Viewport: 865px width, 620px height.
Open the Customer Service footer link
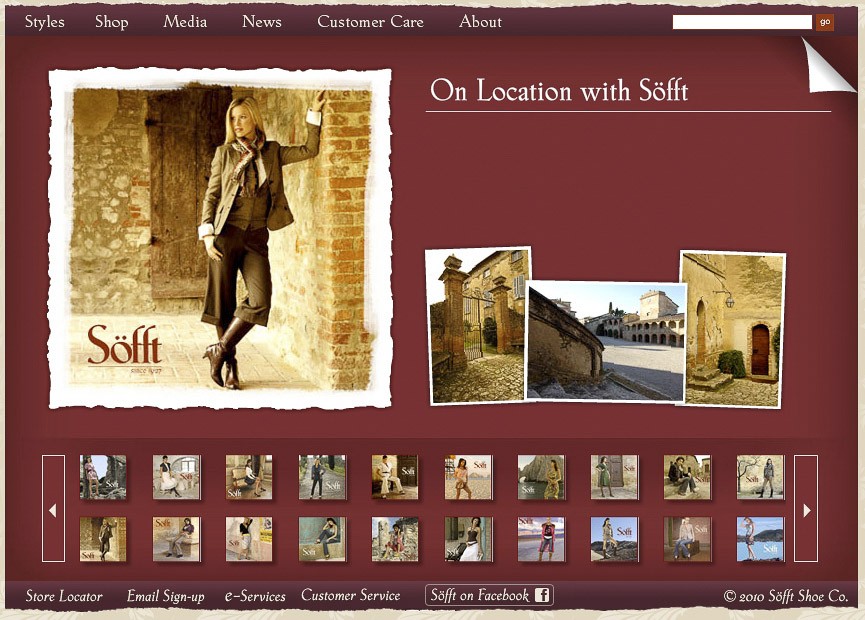point(351,596)
